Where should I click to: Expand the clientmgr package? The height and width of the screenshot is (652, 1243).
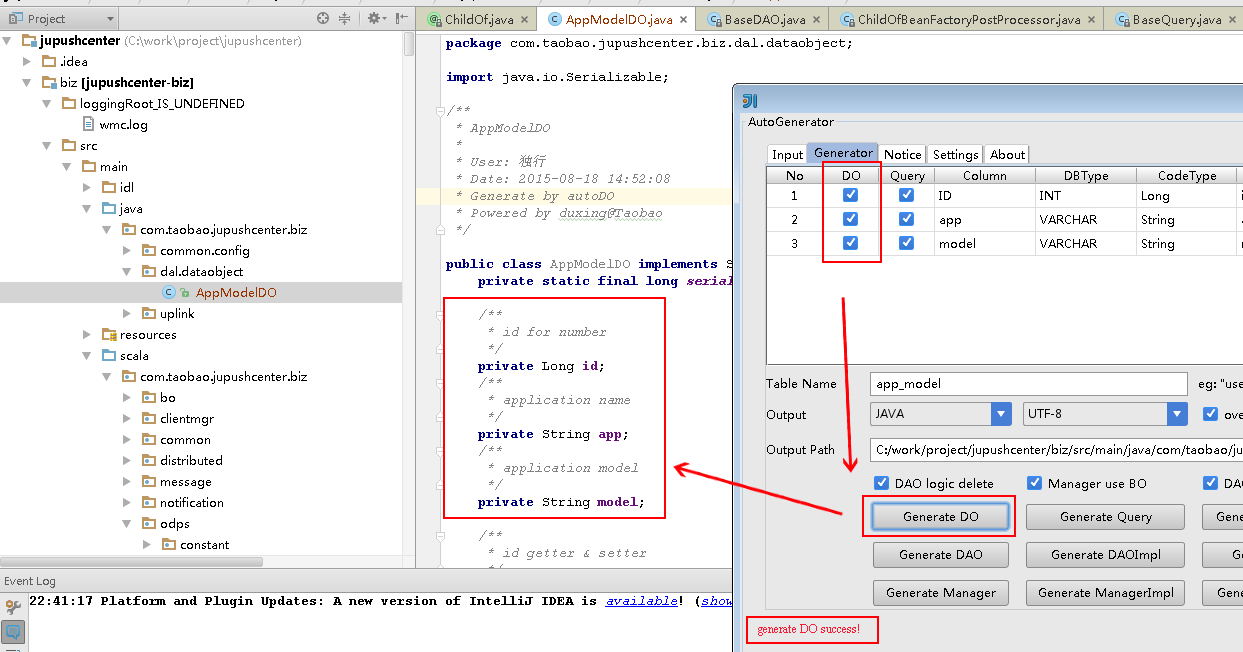(x=128, y=418)
